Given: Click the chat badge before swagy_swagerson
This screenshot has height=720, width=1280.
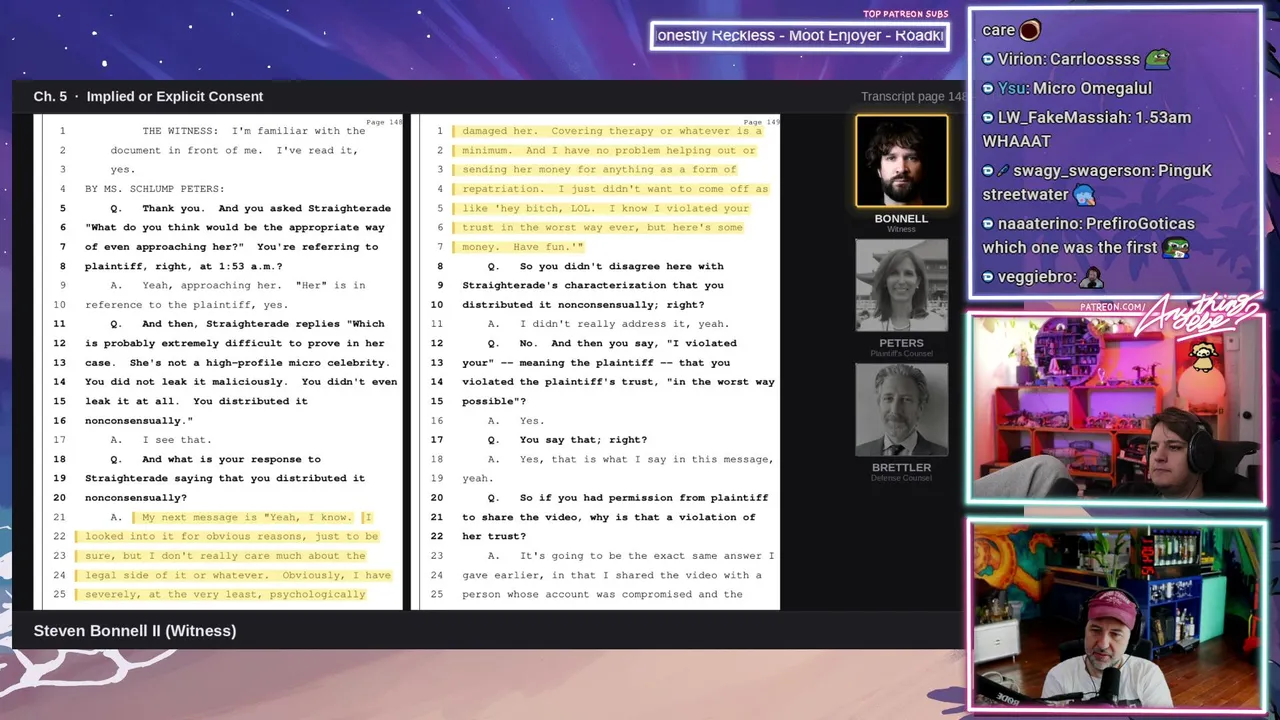Looking at the screenshot, I should coord(988,171).
